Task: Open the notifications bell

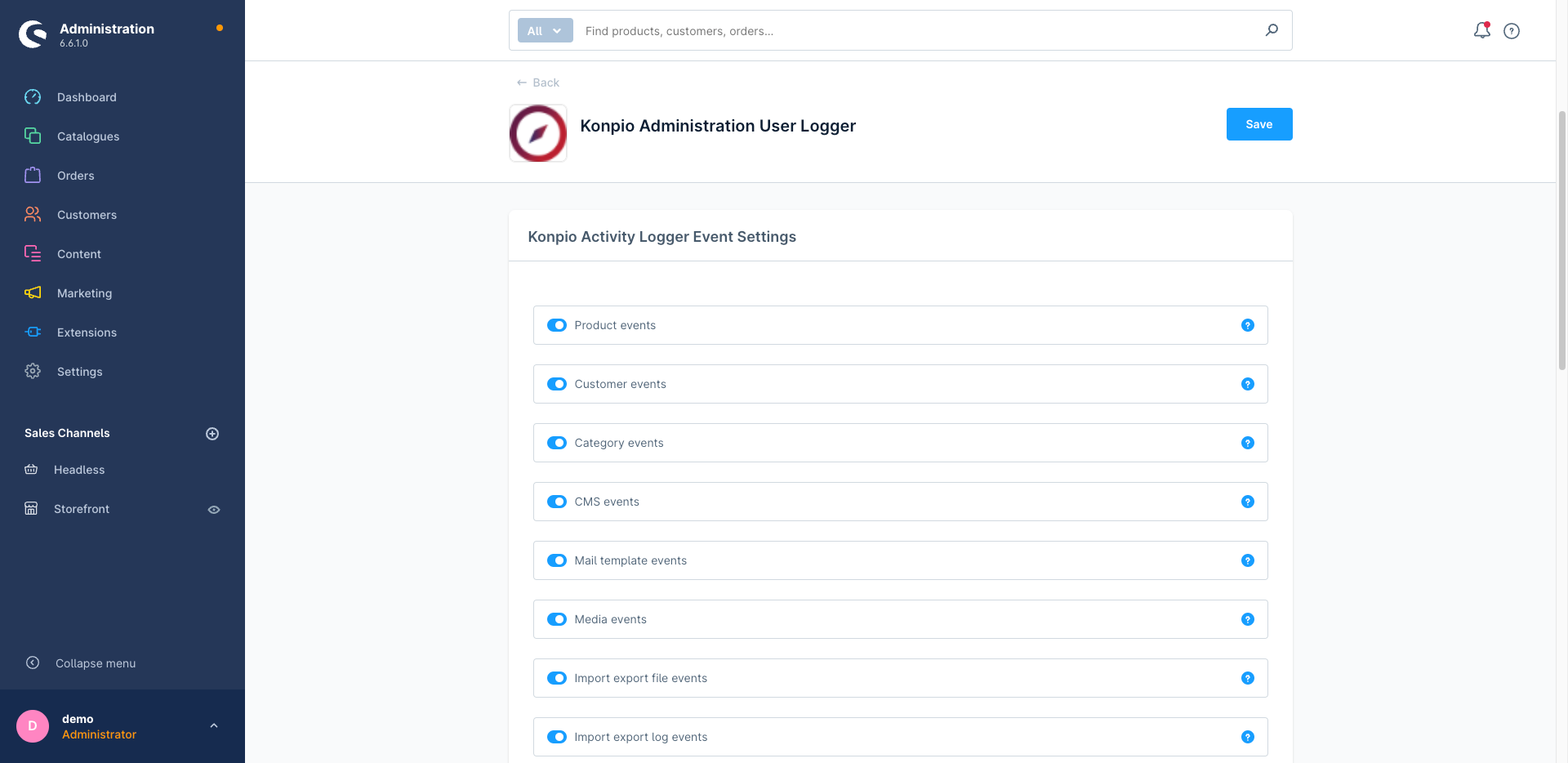Action: click(1481, 31)
